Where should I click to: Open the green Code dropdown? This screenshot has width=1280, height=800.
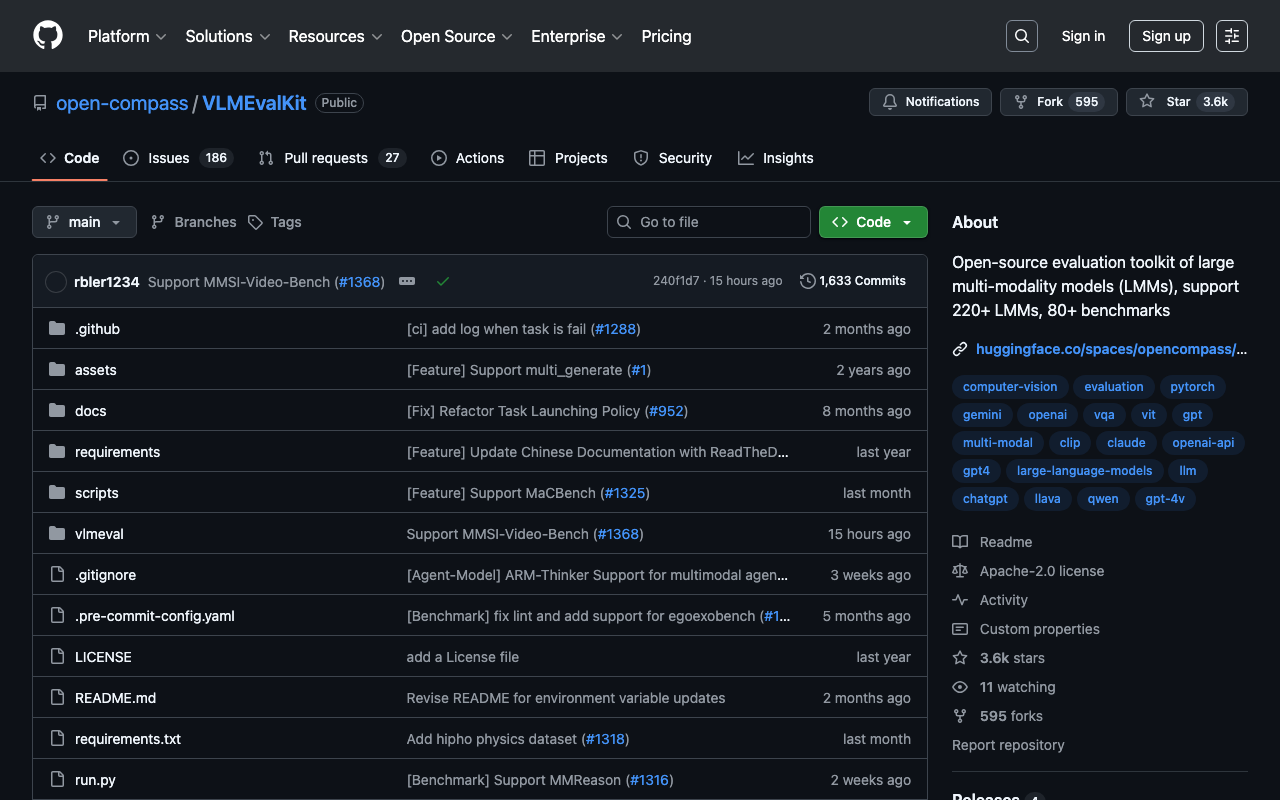coord(872,222)
